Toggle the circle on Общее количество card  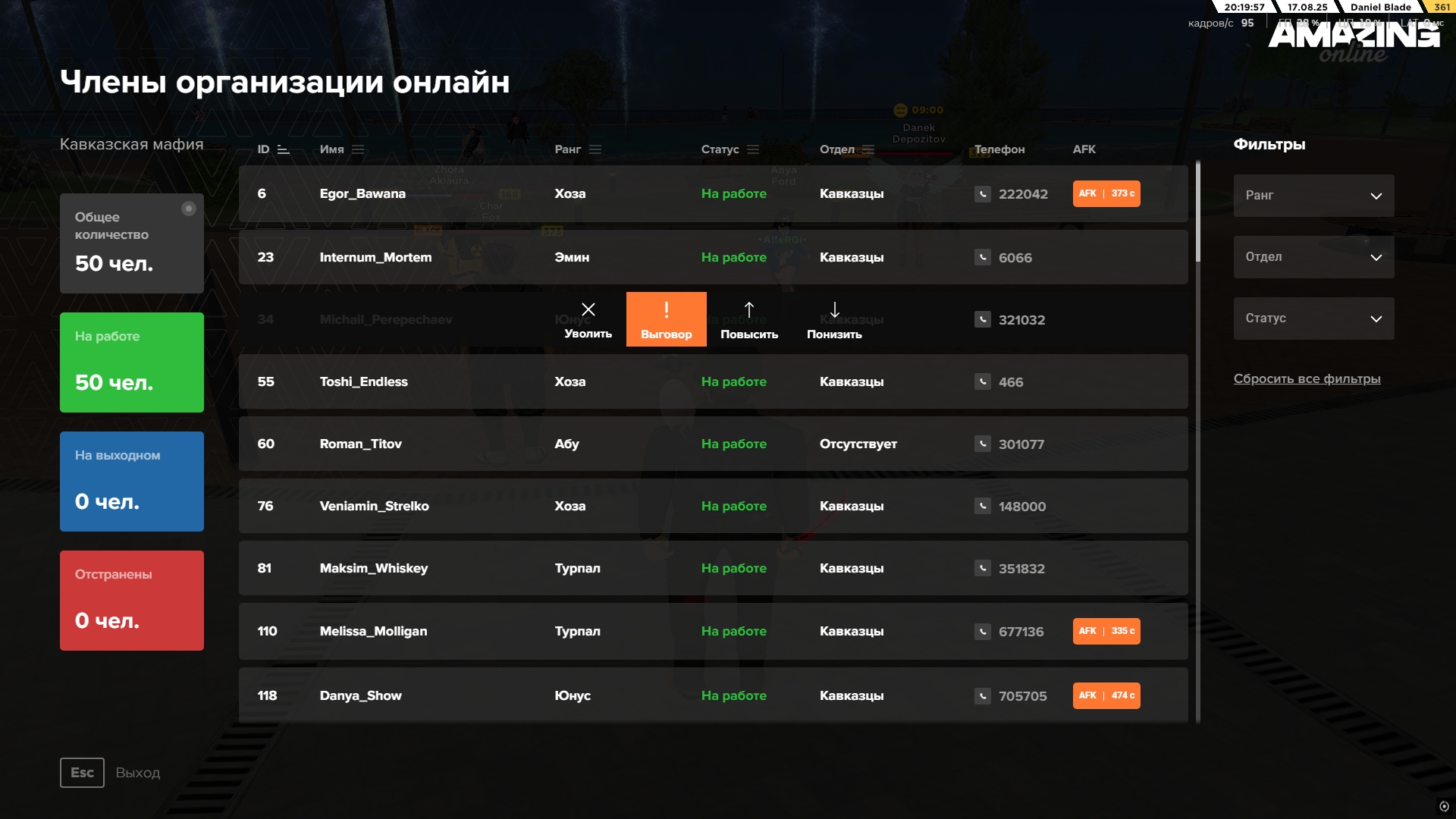pyautogui.click(x=189, y=209)
